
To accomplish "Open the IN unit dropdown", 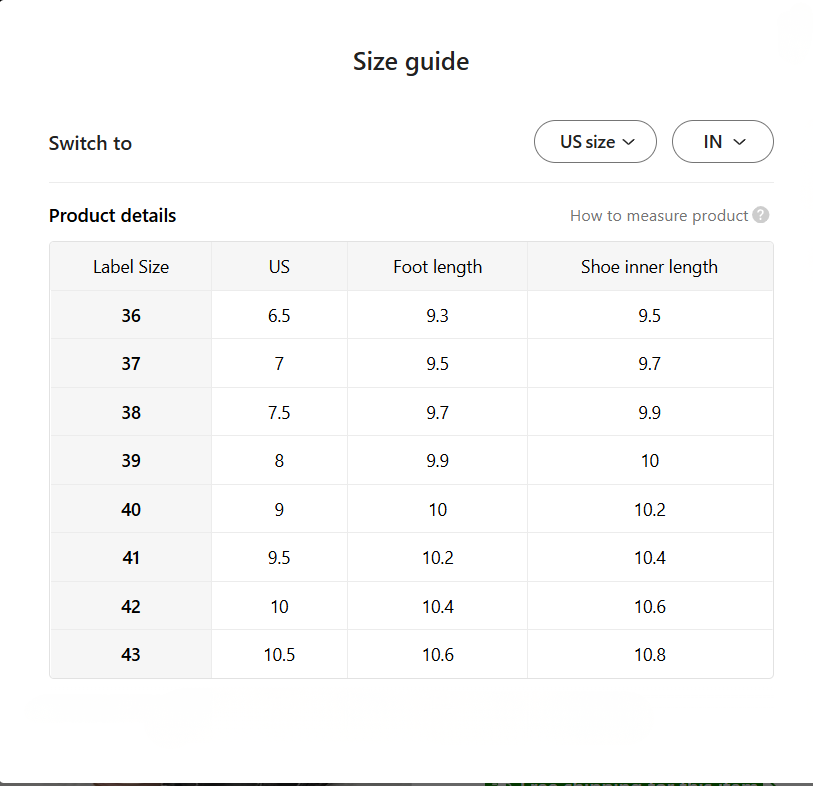I will pyautogui.click(x=722, y=142).
